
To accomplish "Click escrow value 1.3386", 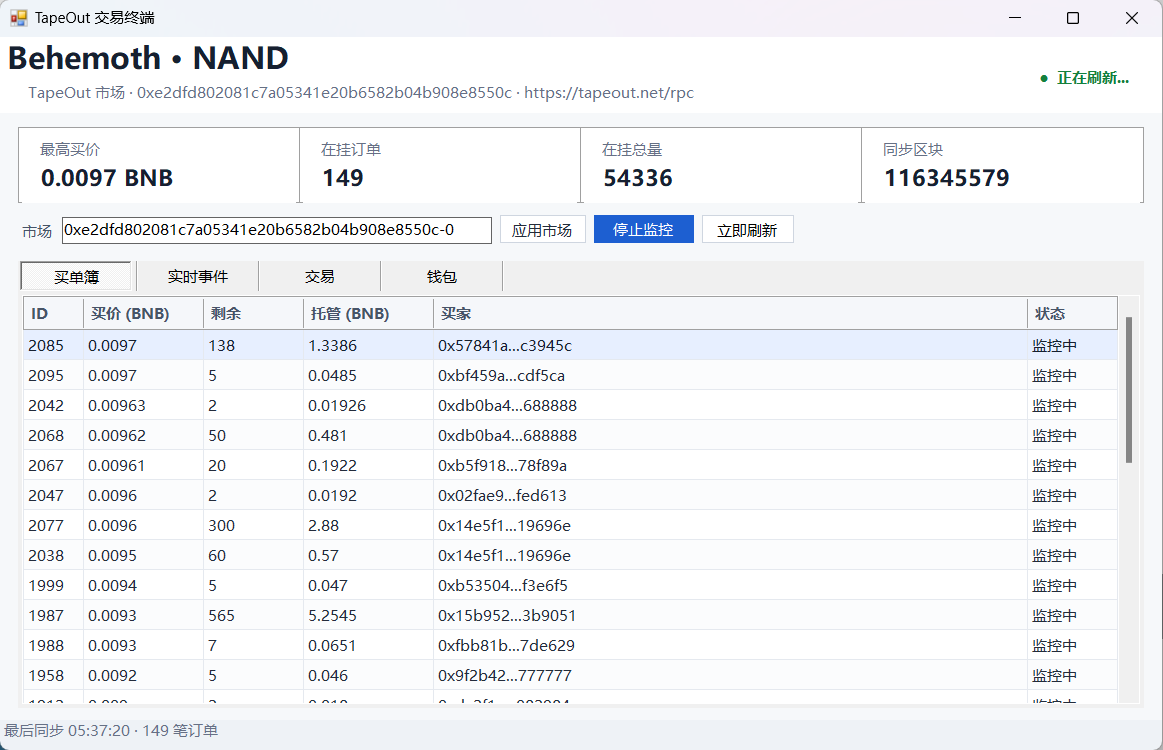I will click(x=332, y=346).
